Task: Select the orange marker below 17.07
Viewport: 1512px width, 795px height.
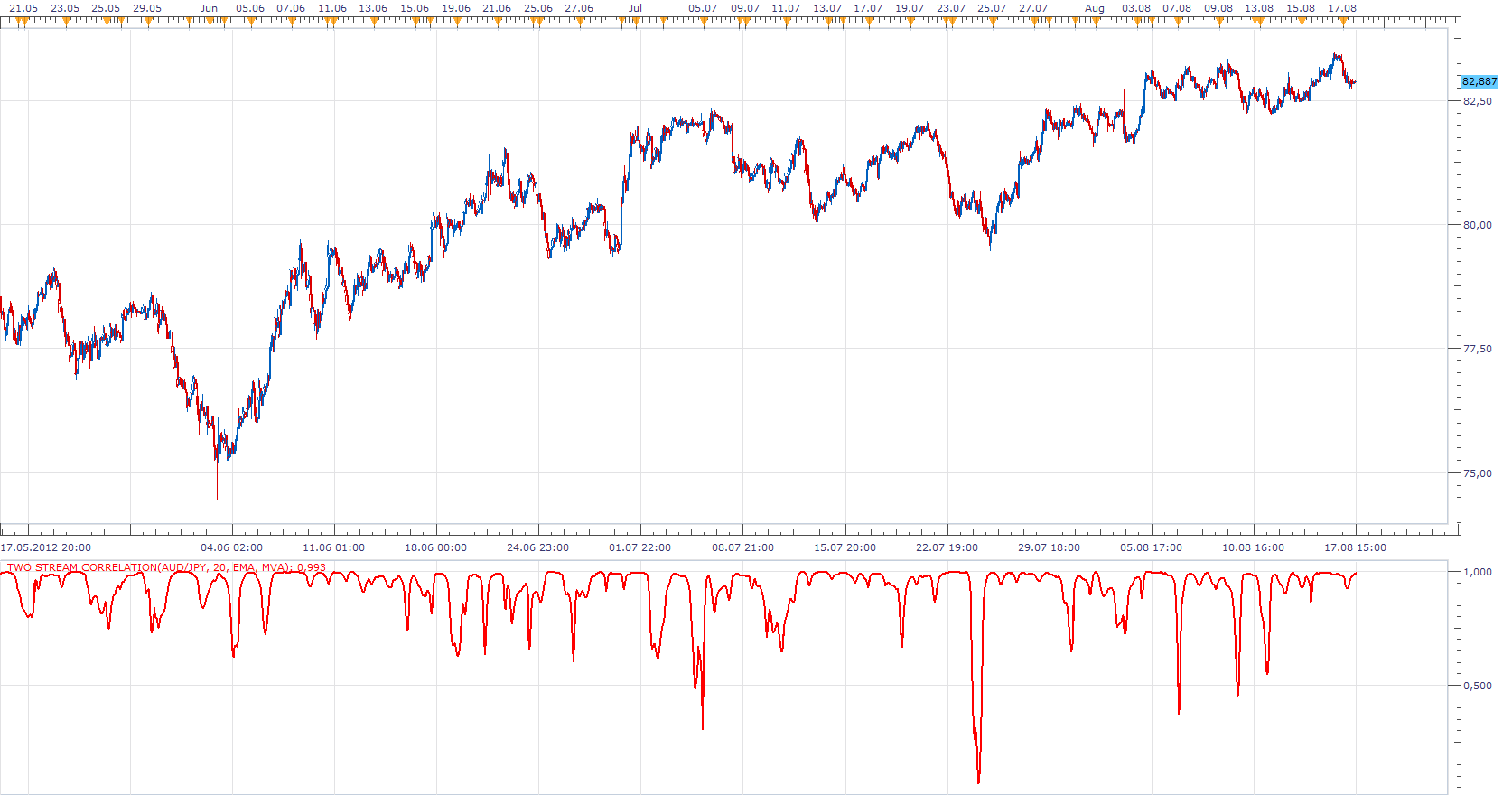Action: click(869, 22)
